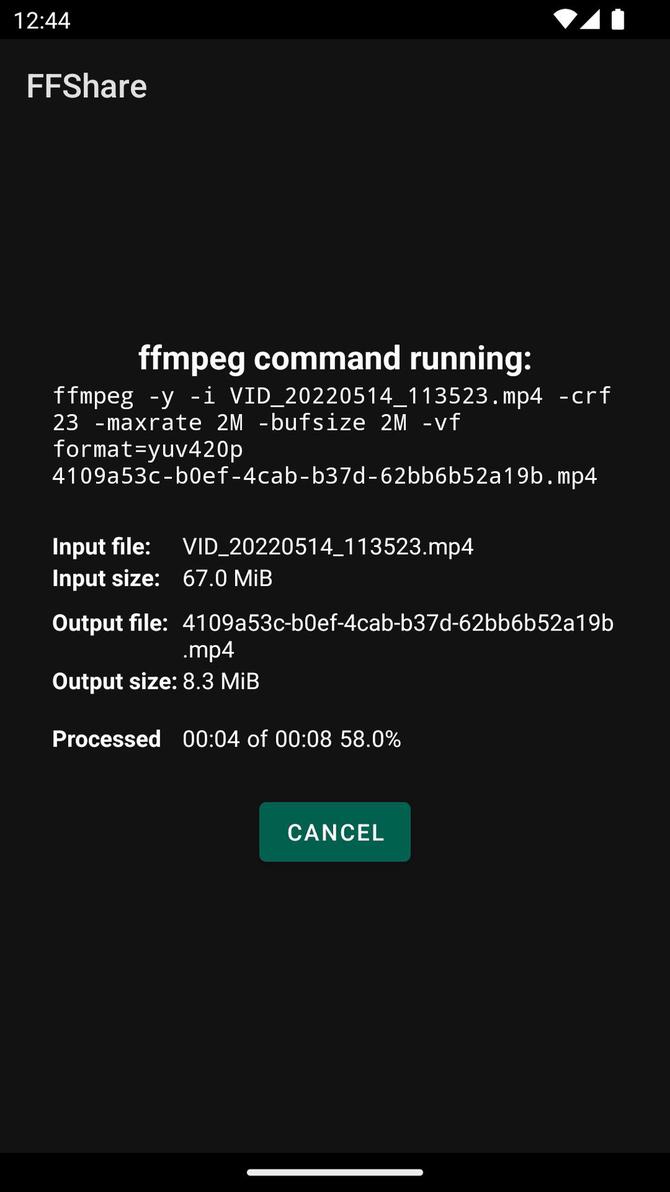Select the VID_20220514_113523.mp4 filename

pyautogui.click(x=328, y=546)
